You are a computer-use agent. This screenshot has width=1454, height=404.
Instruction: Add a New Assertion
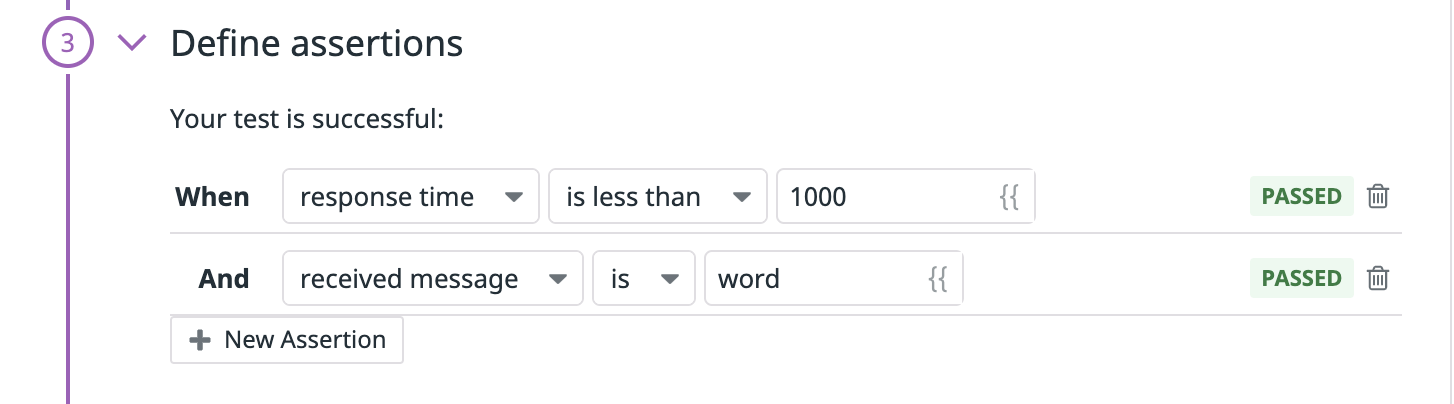pyautogui.click(x=287, y=340)
